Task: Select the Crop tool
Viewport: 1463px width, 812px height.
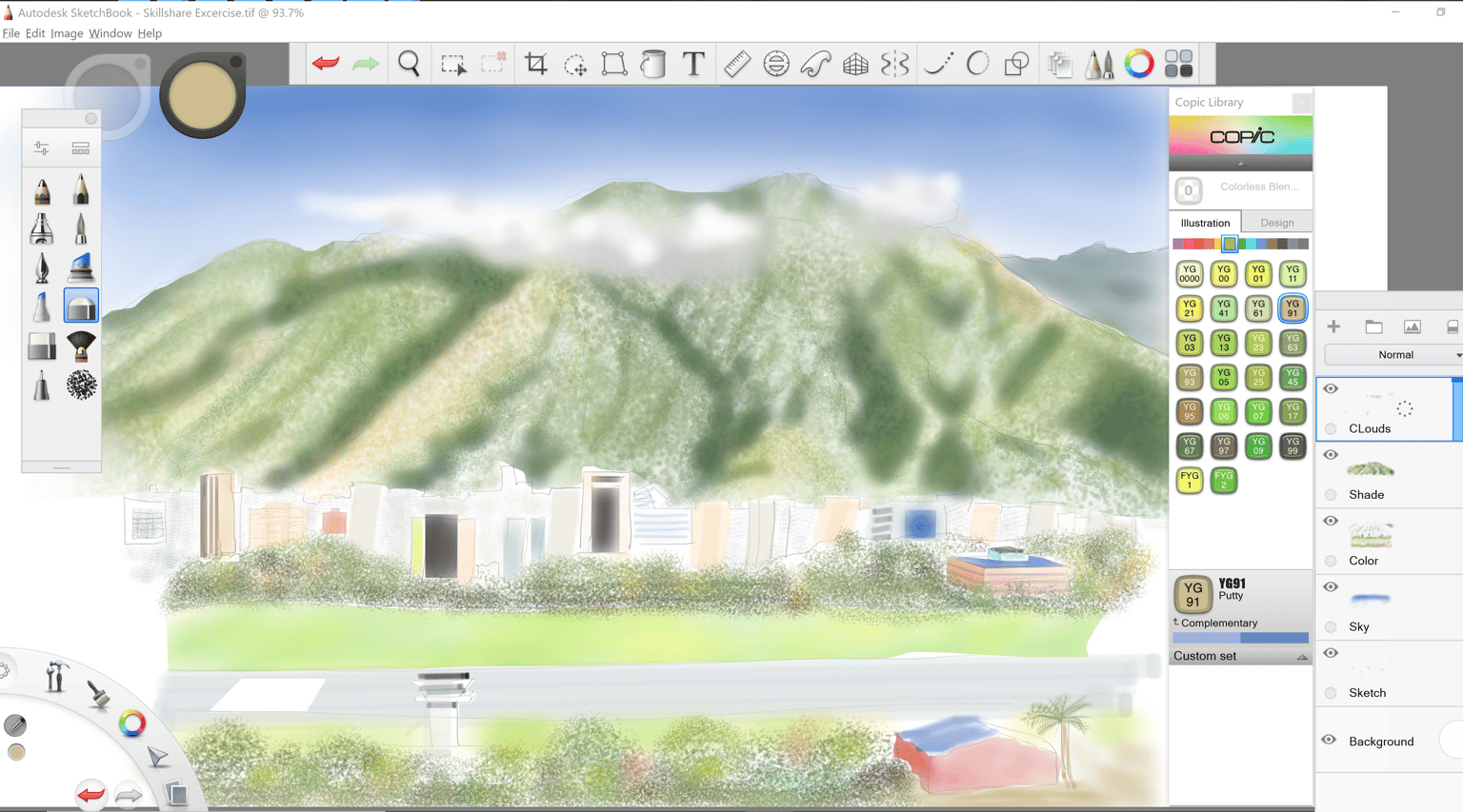Action: 536,64
